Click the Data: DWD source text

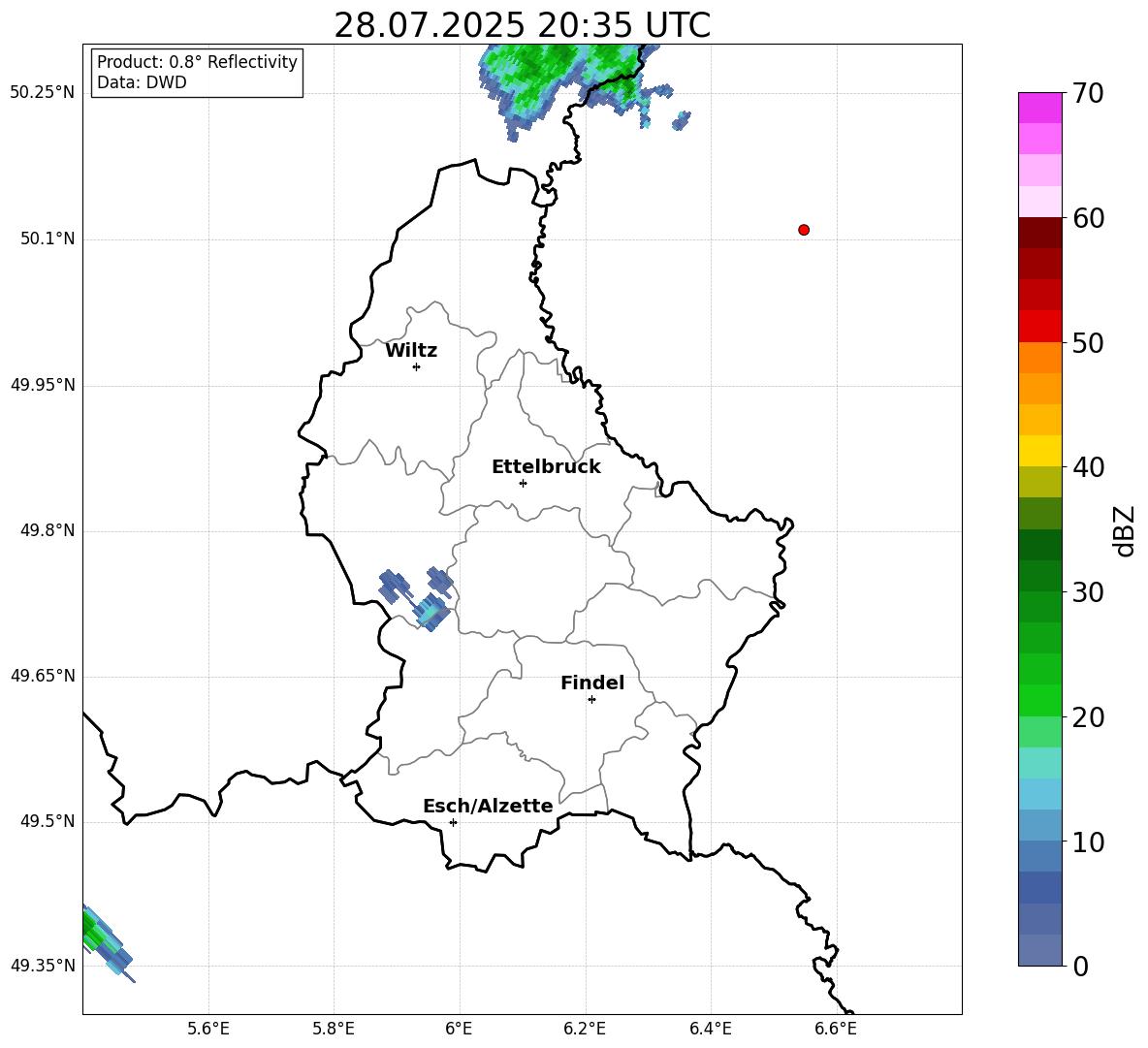tap(142, 82)
